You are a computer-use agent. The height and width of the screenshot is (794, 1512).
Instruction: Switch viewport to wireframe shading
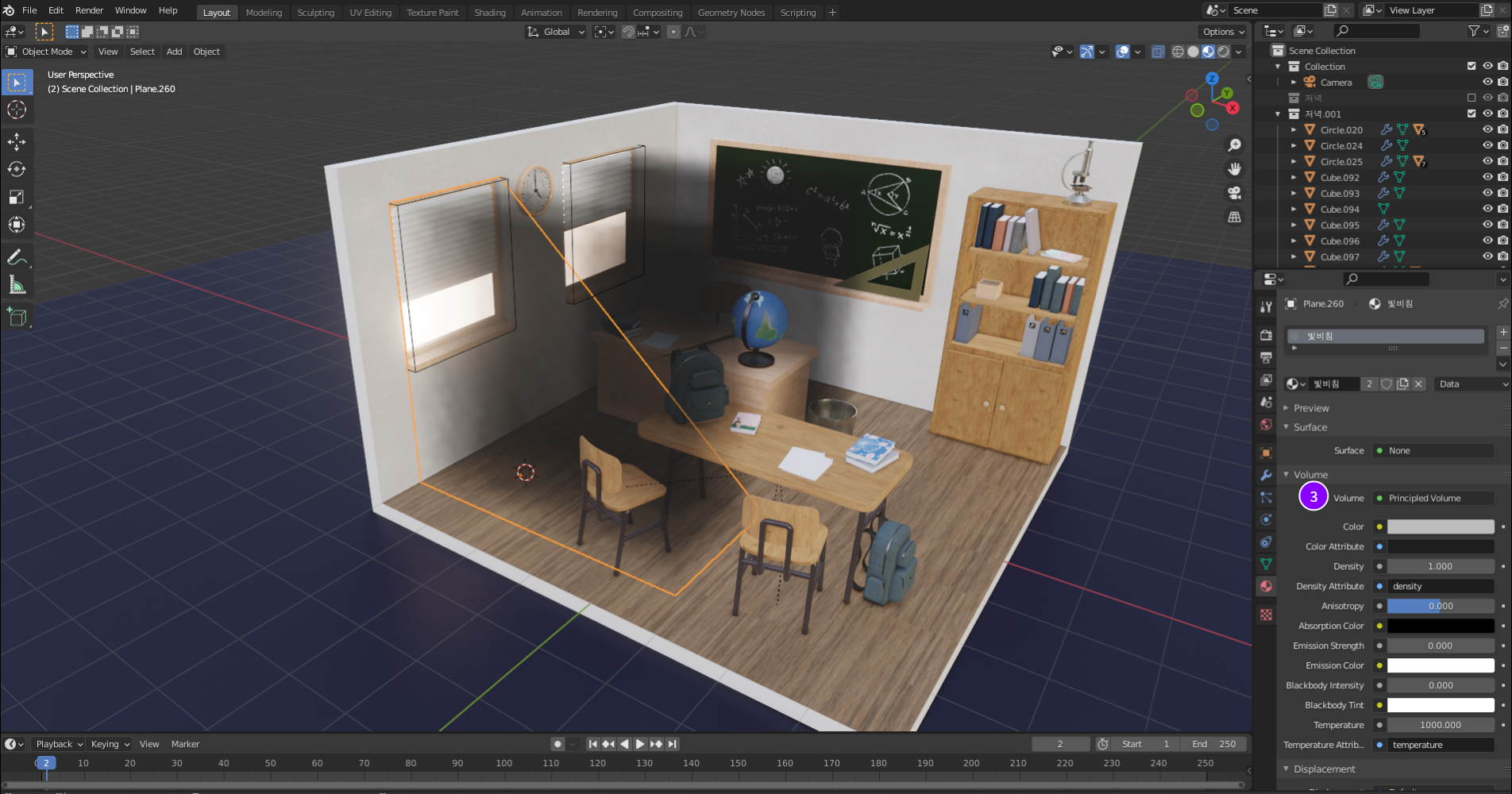(1178, 52)
